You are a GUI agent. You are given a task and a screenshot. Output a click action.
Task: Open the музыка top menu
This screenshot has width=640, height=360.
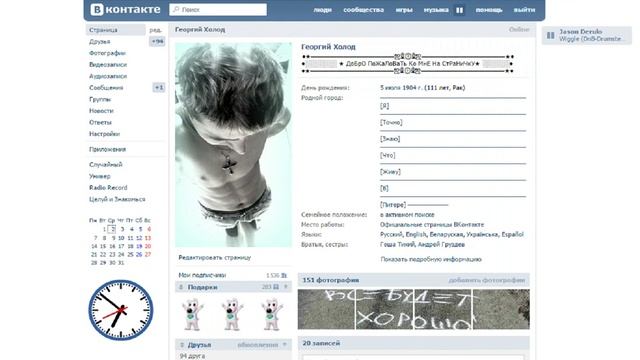436,10
